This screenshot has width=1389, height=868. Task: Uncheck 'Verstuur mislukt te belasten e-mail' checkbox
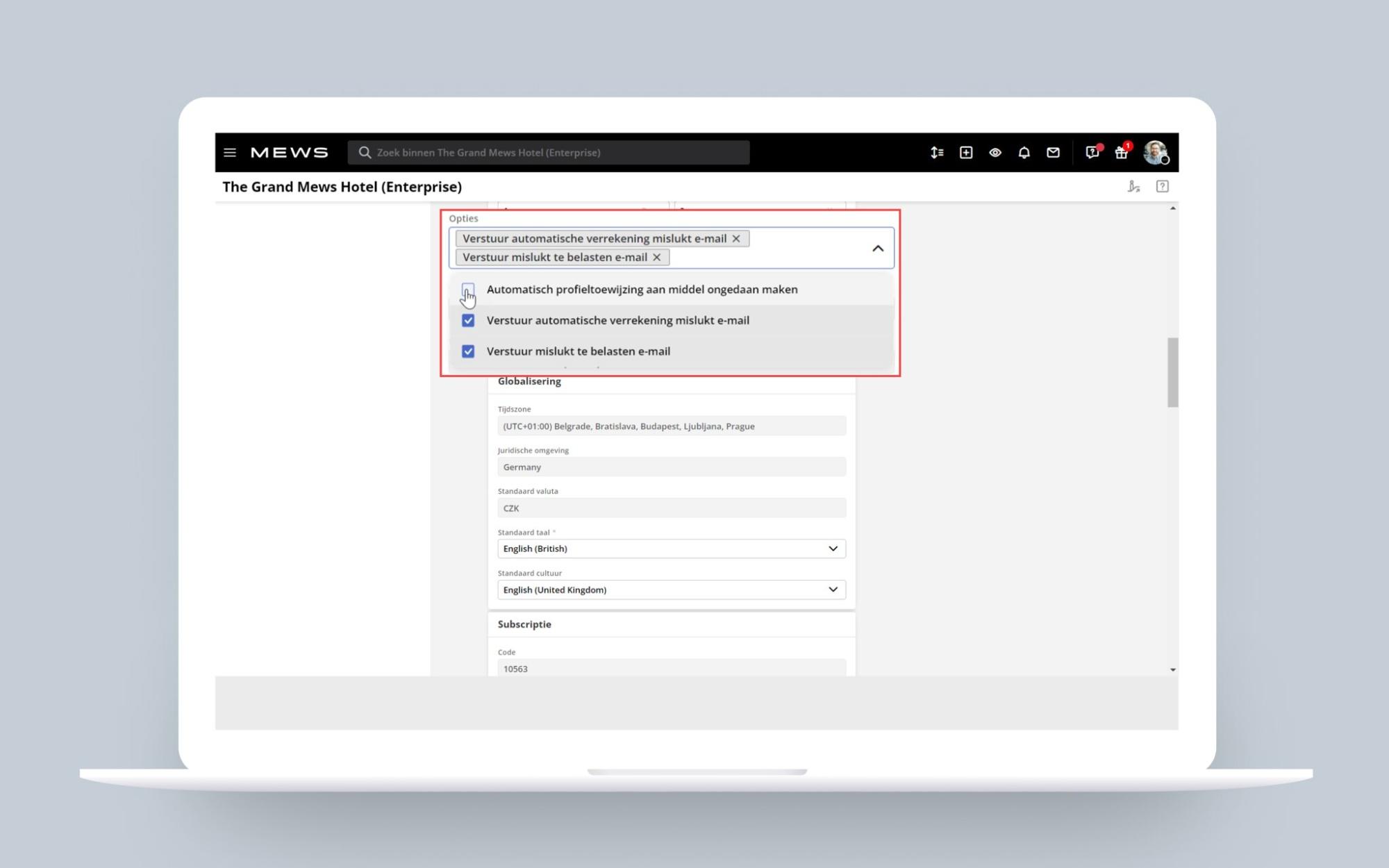468,351
